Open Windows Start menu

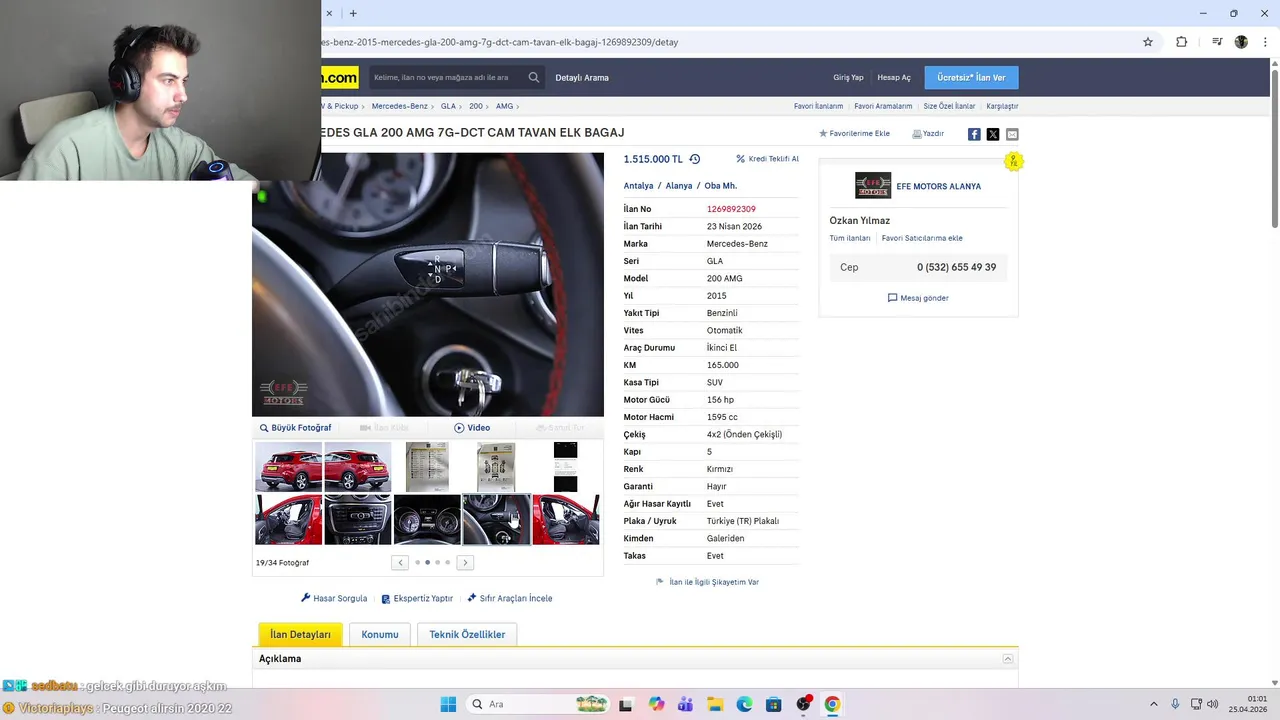tap(448, 704)
